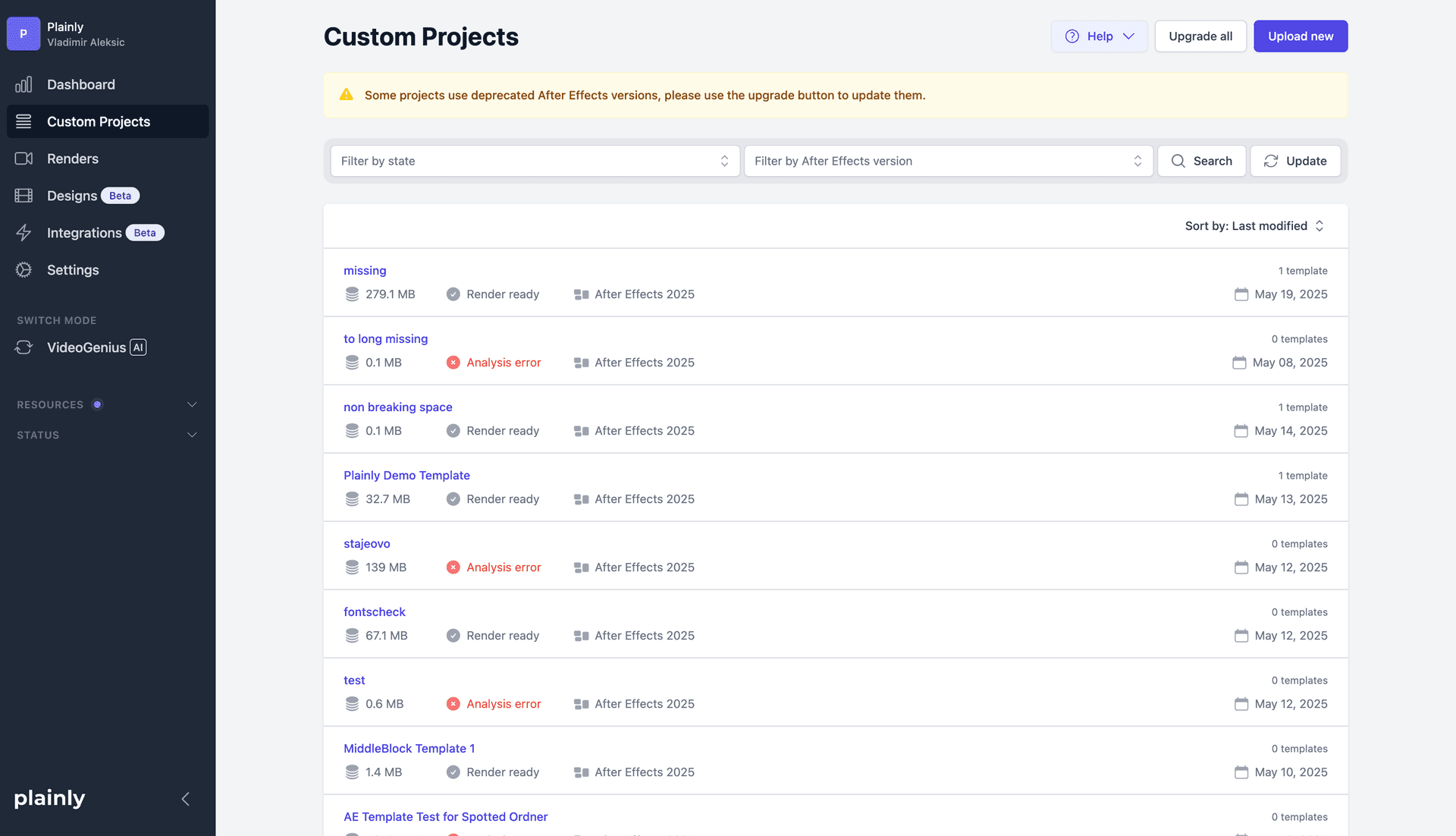This screenshot has width=1456, height=836.
Task: Click the Plainly avatar badge at top left
Action: tap(23, 33)
